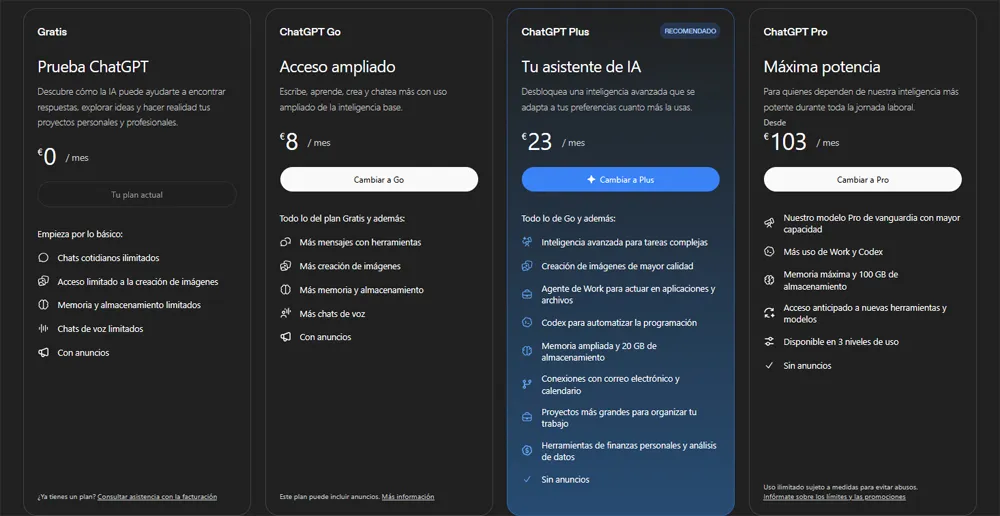
Task: Click the blue Cambiar a Plus button
Action: [x=621, y=179]
